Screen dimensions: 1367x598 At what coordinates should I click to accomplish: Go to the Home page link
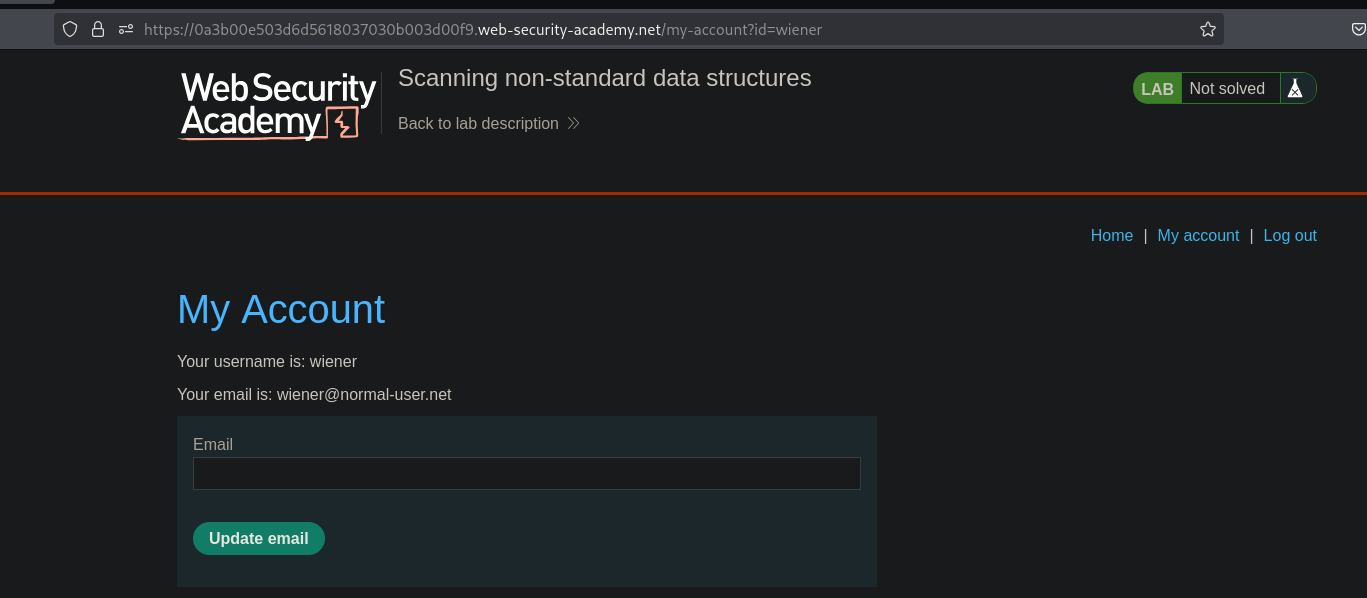1111,236
